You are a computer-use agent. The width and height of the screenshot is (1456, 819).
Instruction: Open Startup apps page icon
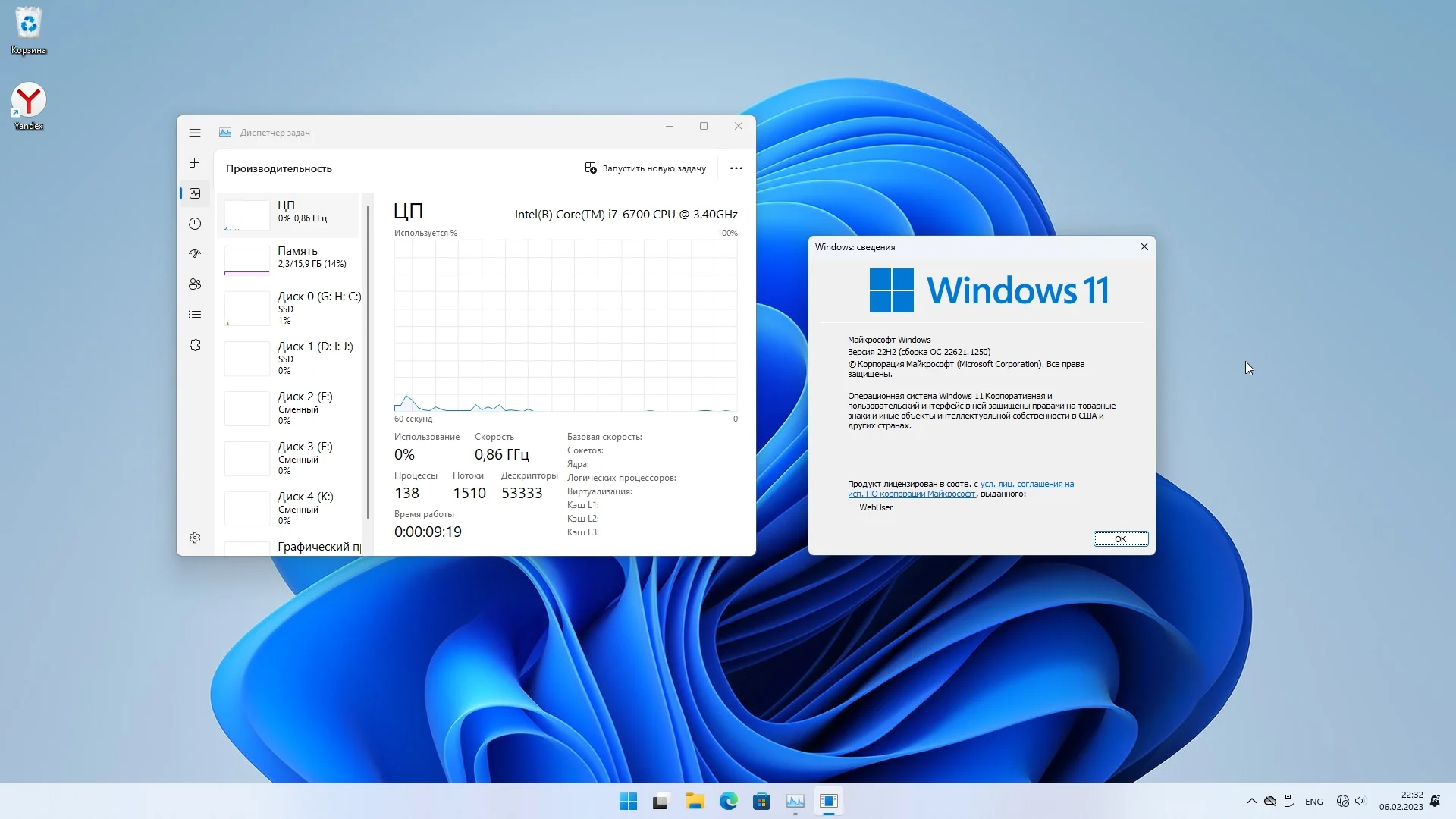pyautogui.click(x=195, y=254)
